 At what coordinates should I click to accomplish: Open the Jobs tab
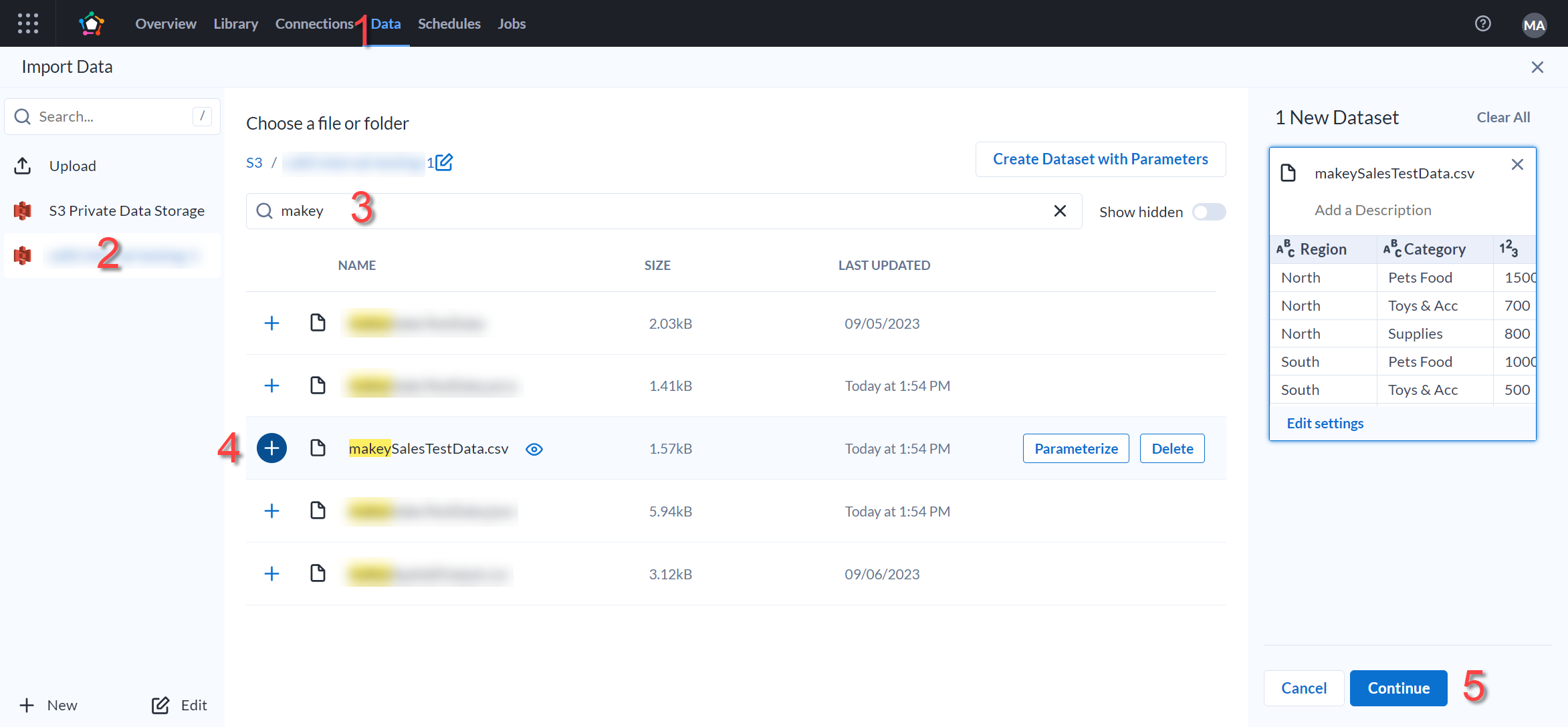[511, 23]
